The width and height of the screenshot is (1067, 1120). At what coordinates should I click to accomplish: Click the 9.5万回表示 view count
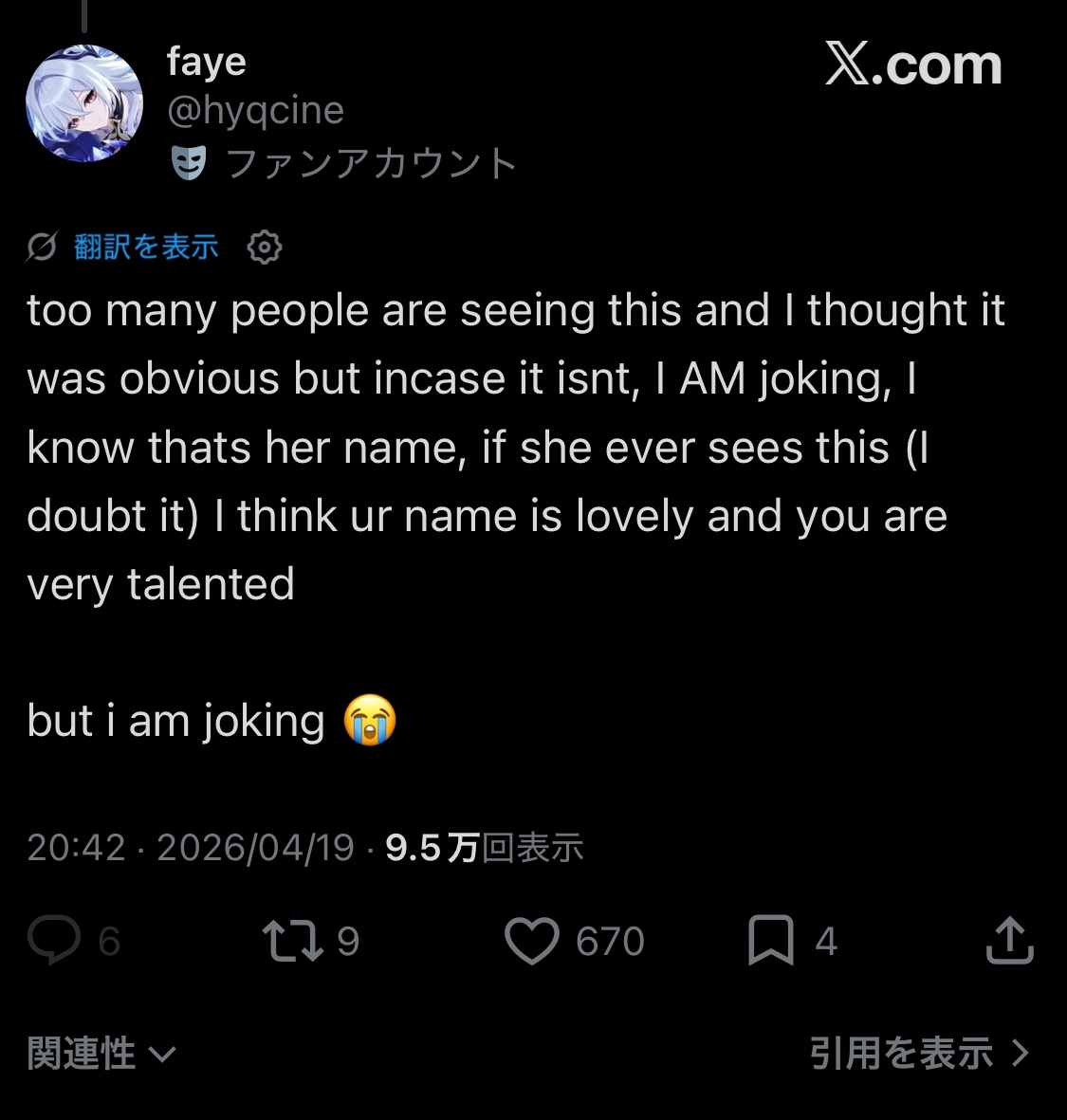[x=484, y=847]
